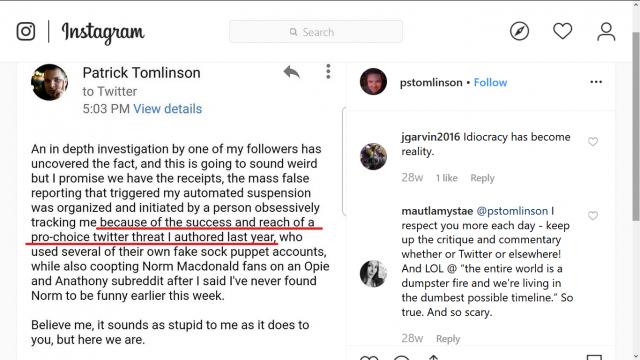The width and height of the screenshot is (640, 360).
Task: Open the Explore compass icon
Action: pos(519,31)
